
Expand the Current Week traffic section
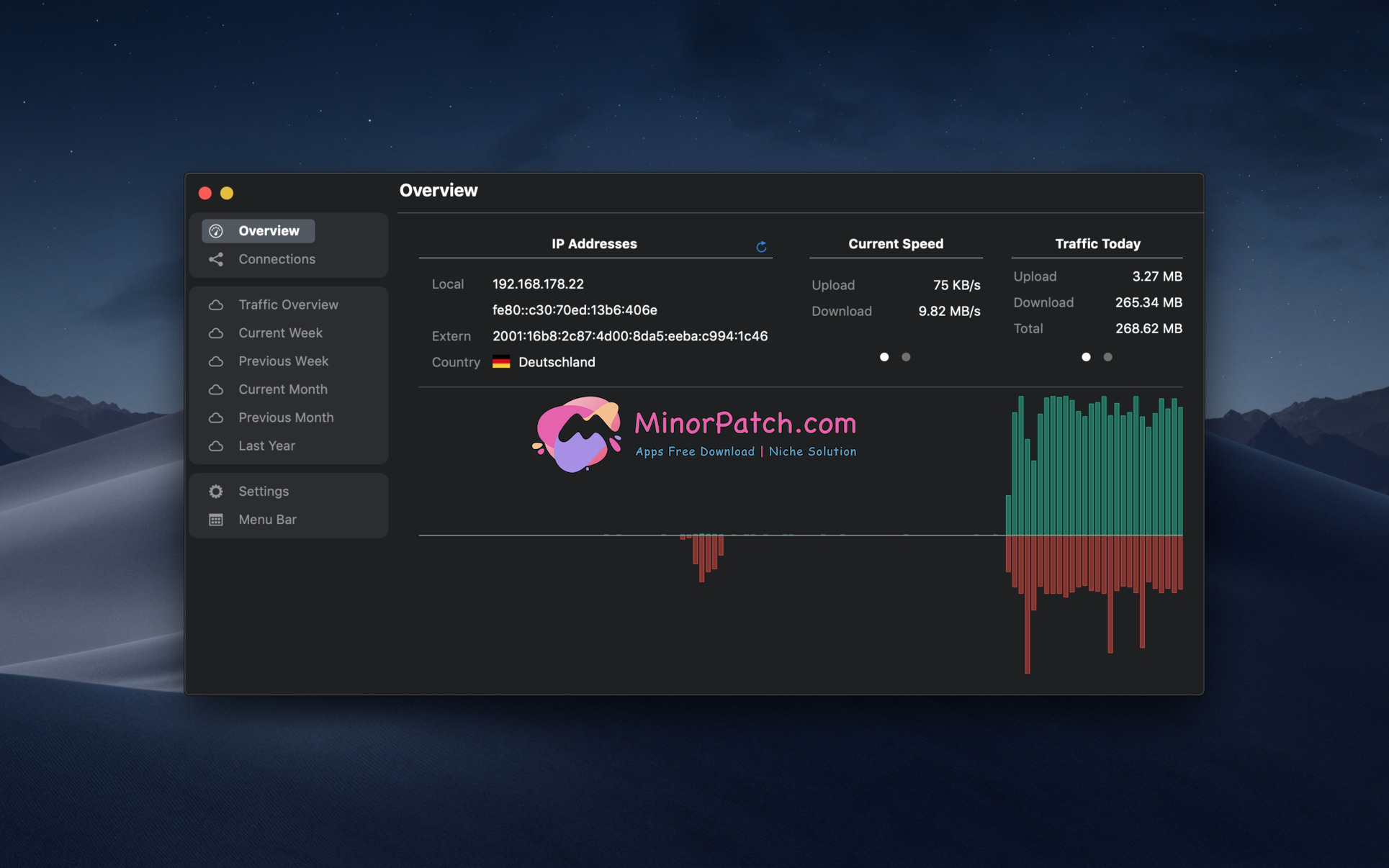pyautogui.click(x=279, y=332)
